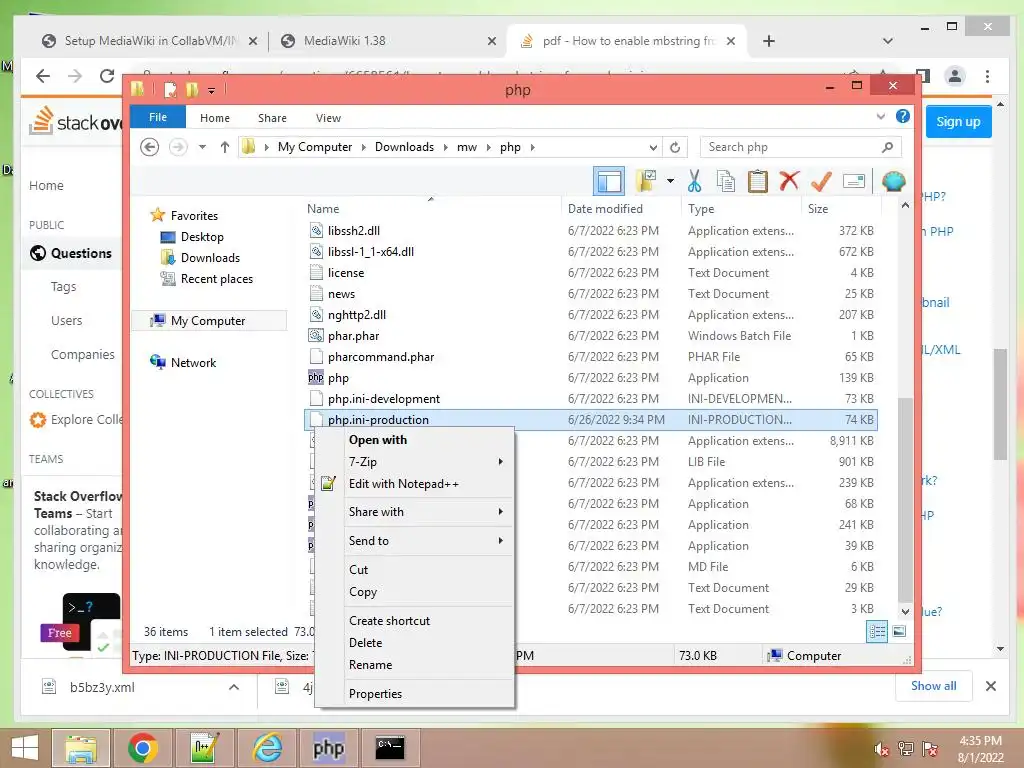Go up one folder level arrow
The width and height of the screenshot is (1024, 768).
(x=225, y=147)
